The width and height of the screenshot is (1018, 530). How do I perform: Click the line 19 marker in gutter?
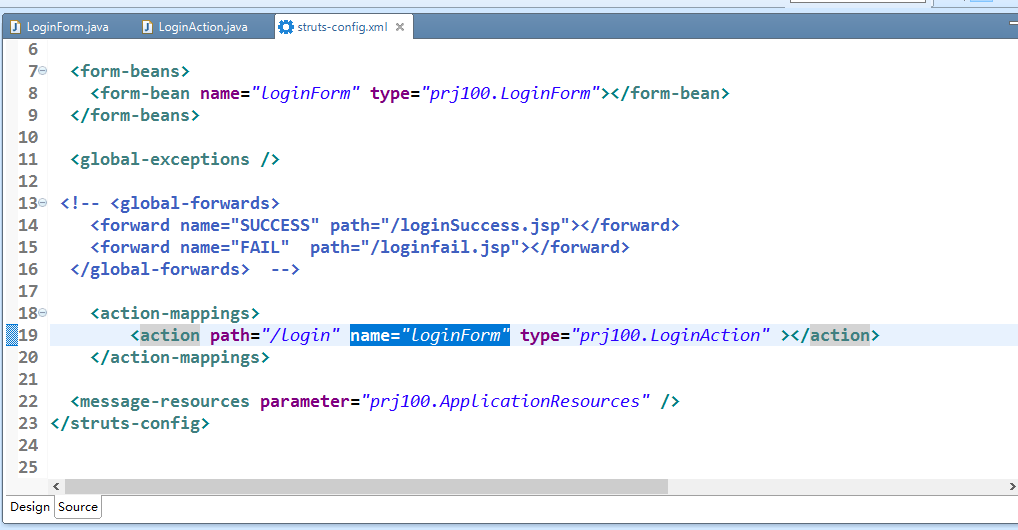click(12, 335)
